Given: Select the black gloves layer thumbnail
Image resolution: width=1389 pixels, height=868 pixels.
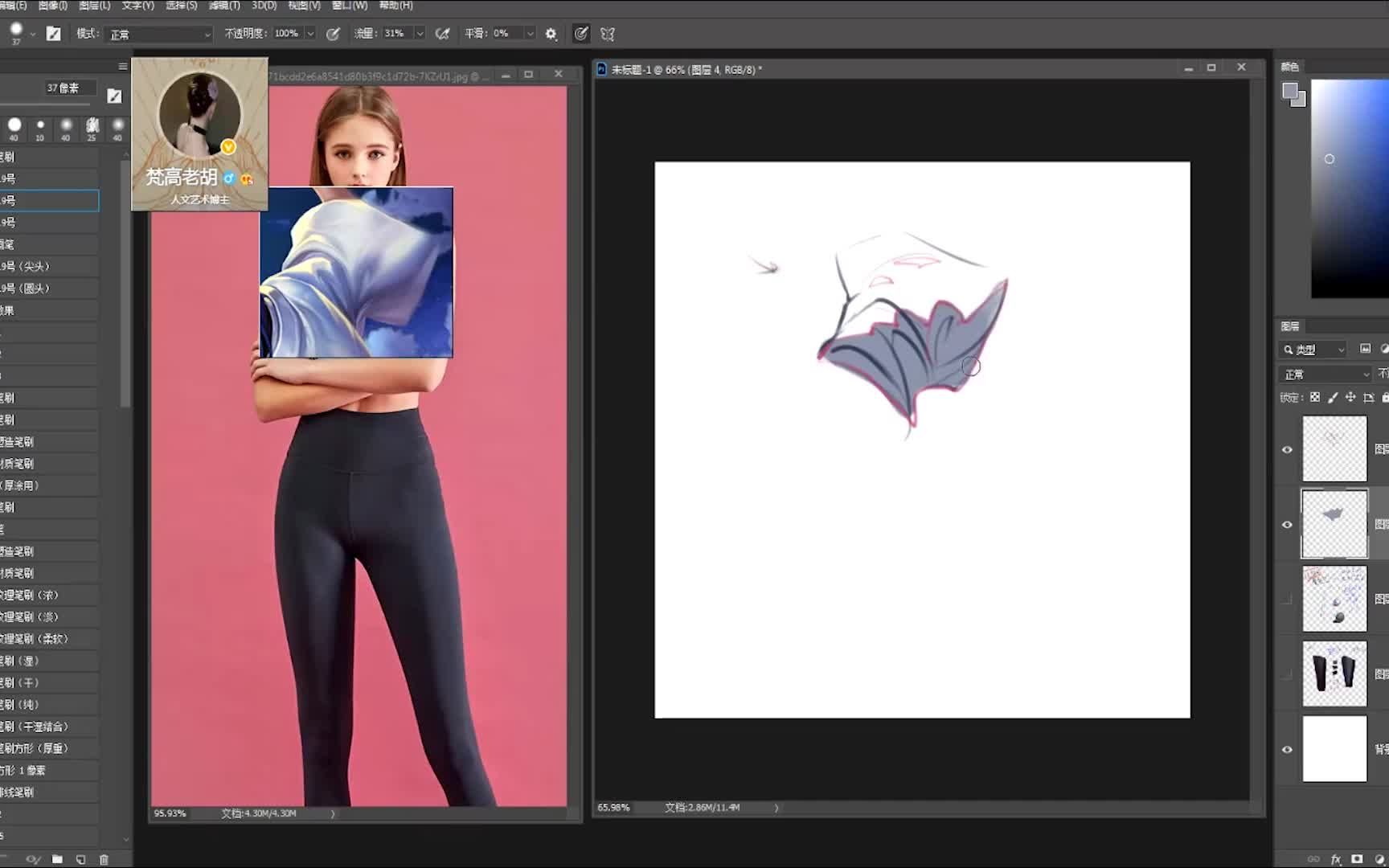Looking at the screenshot, I should click(1334, 674).
